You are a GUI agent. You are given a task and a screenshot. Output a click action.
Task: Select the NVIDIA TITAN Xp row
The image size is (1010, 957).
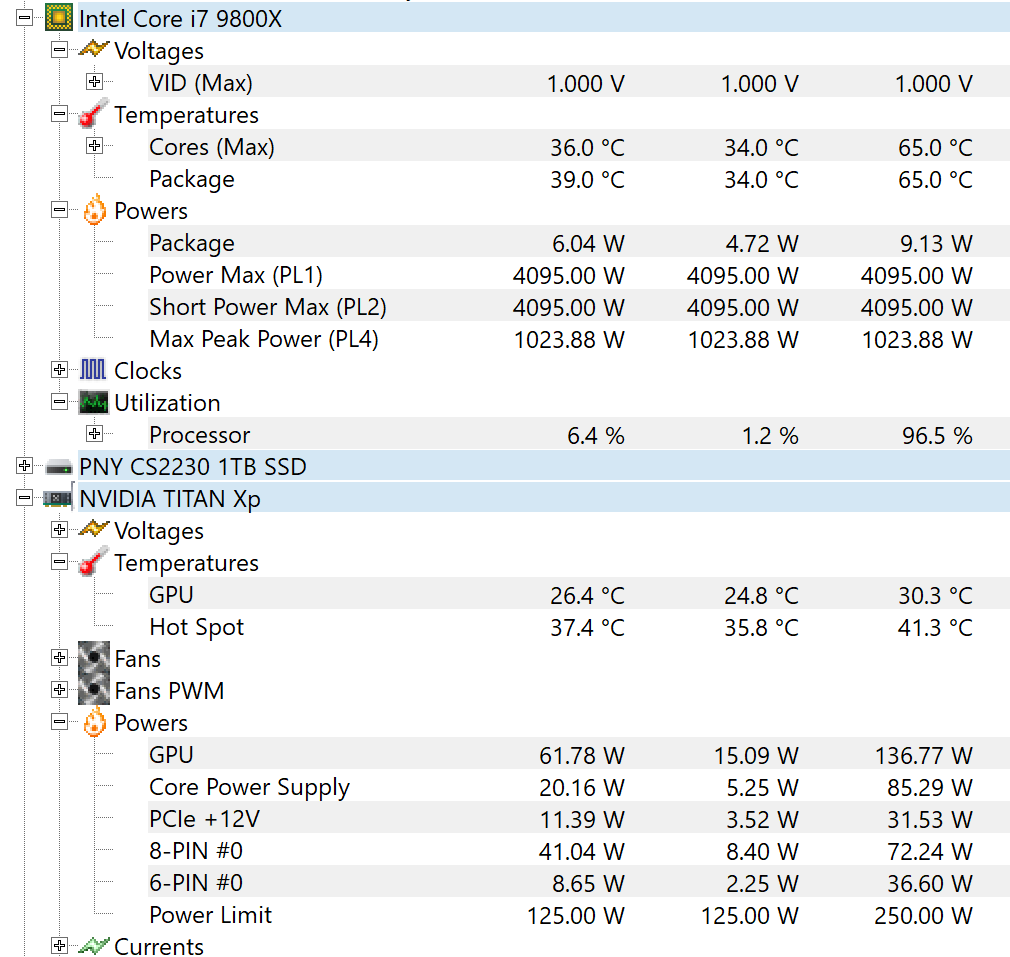(x=544, y=498)
